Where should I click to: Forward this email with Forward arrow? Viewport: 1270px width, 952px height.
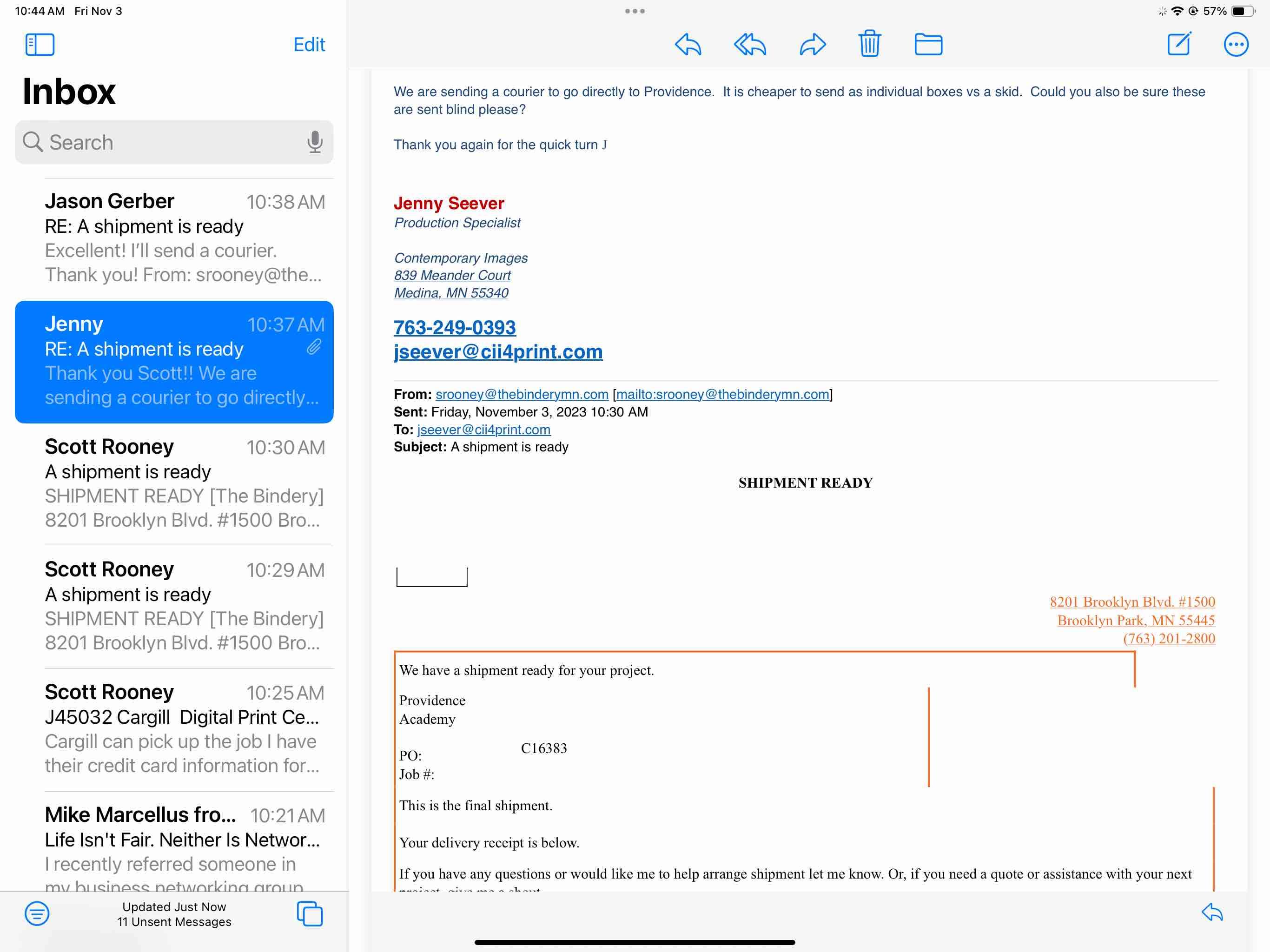click(x=813, y=44)
